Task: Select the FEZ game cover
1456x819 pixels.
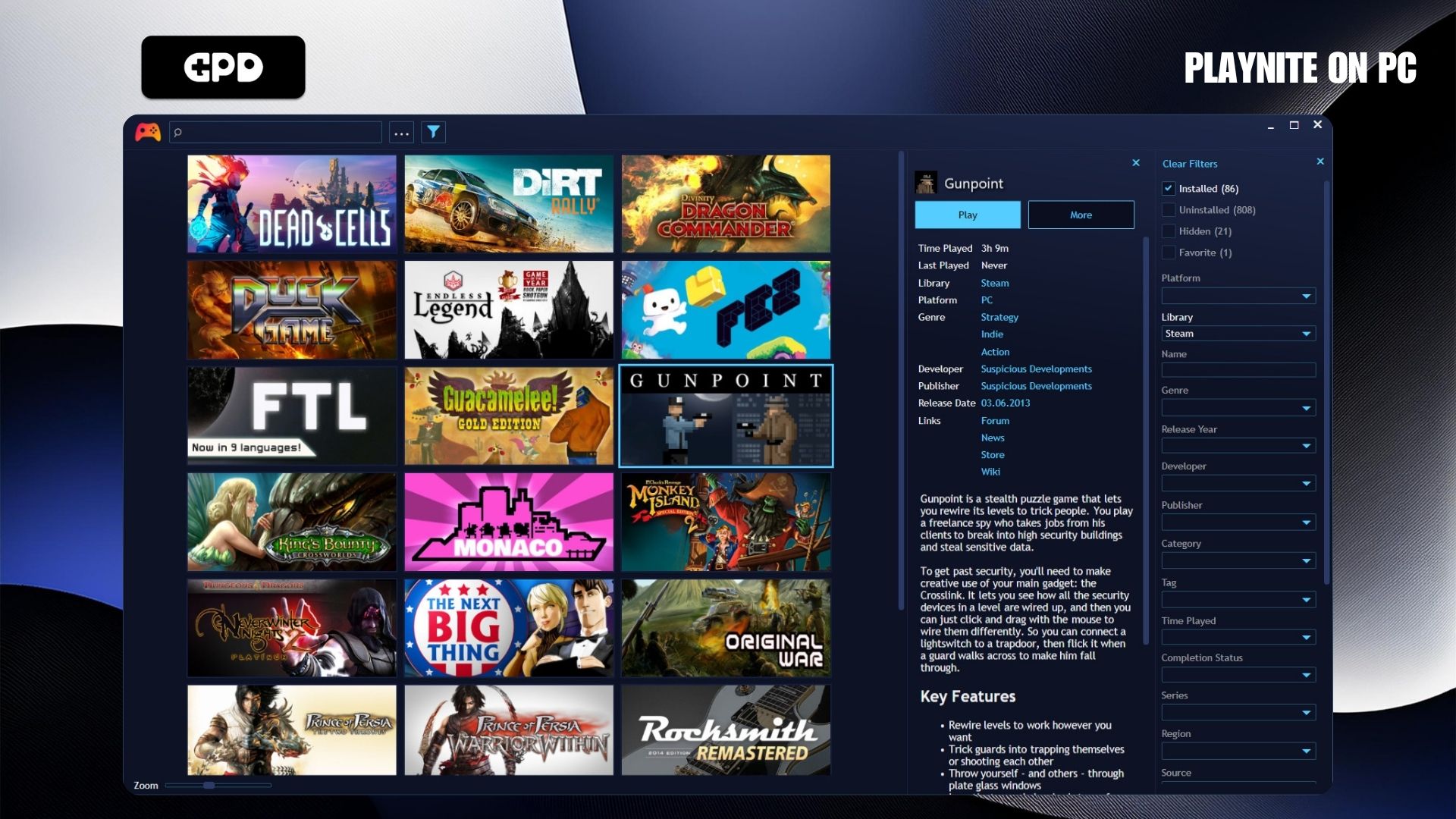Action: (x=726, y=309)
